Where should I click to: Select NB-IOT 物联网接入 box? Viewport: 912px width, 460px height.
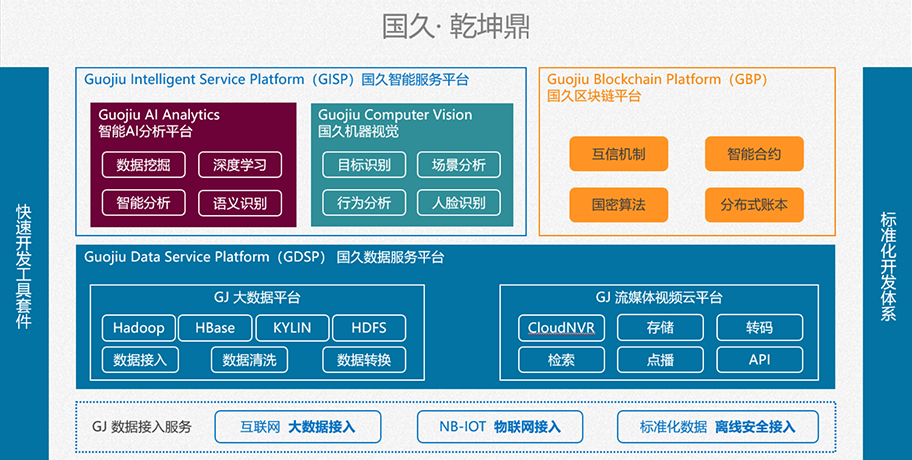[x=500, y=427]
